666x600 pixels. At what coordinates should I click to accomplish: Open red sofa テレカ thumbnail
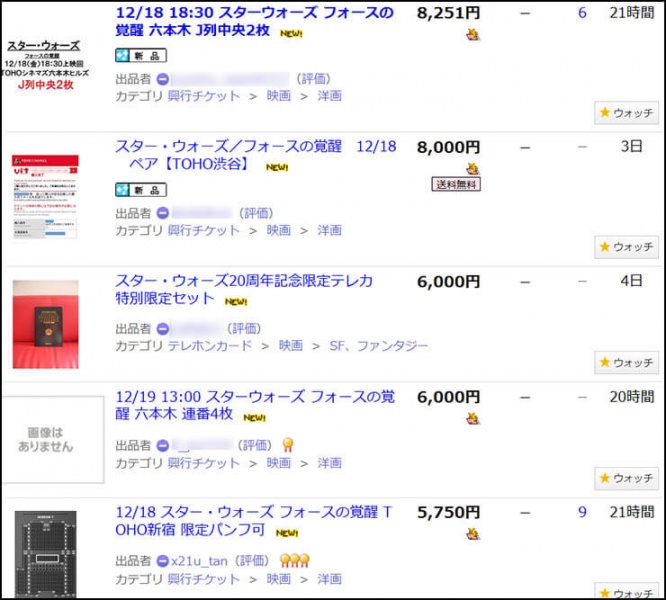tap(45, 324)
